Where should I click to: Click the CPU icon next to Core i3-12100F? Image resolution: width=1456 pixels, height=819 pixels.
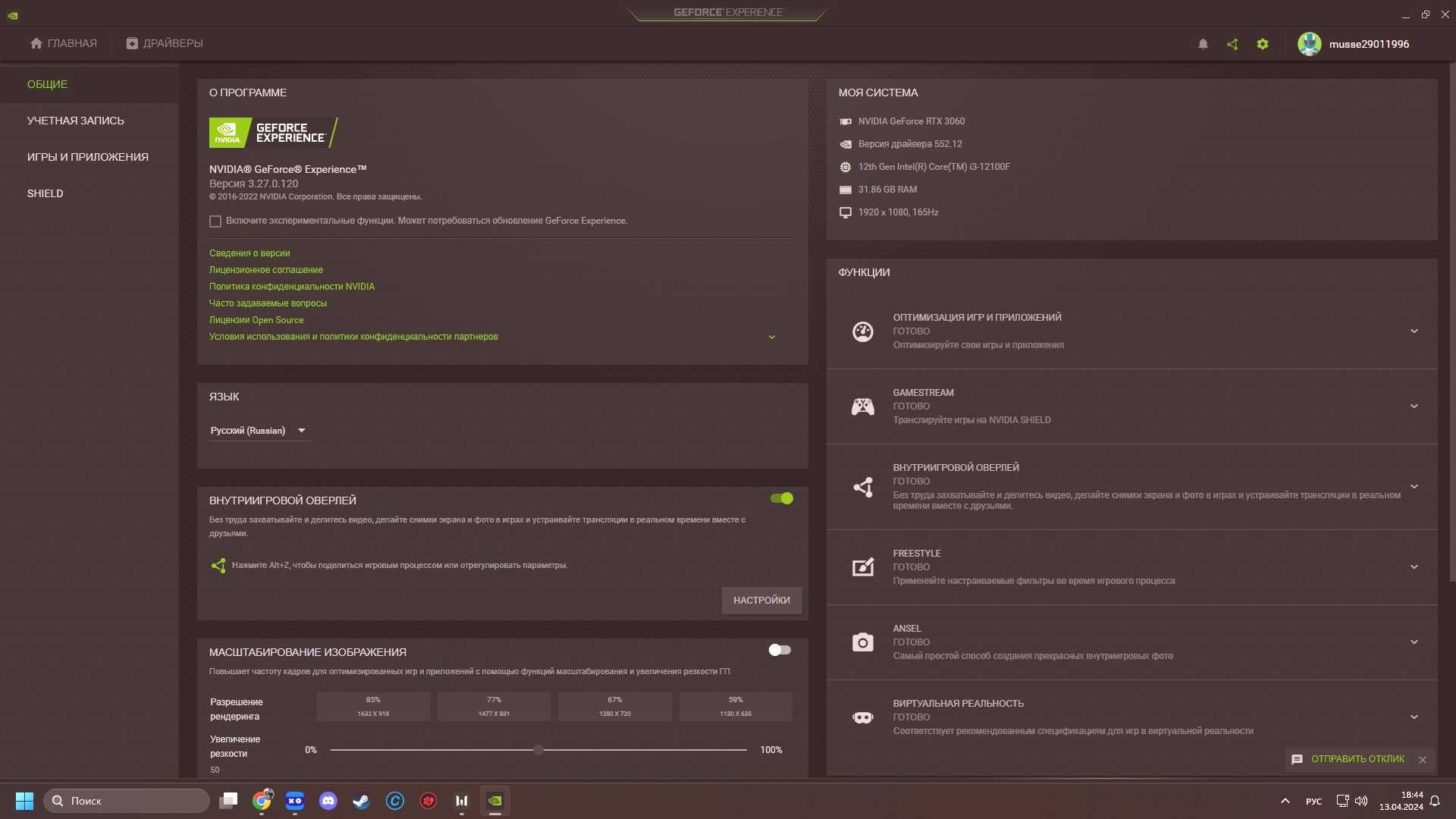click(846, 167)
